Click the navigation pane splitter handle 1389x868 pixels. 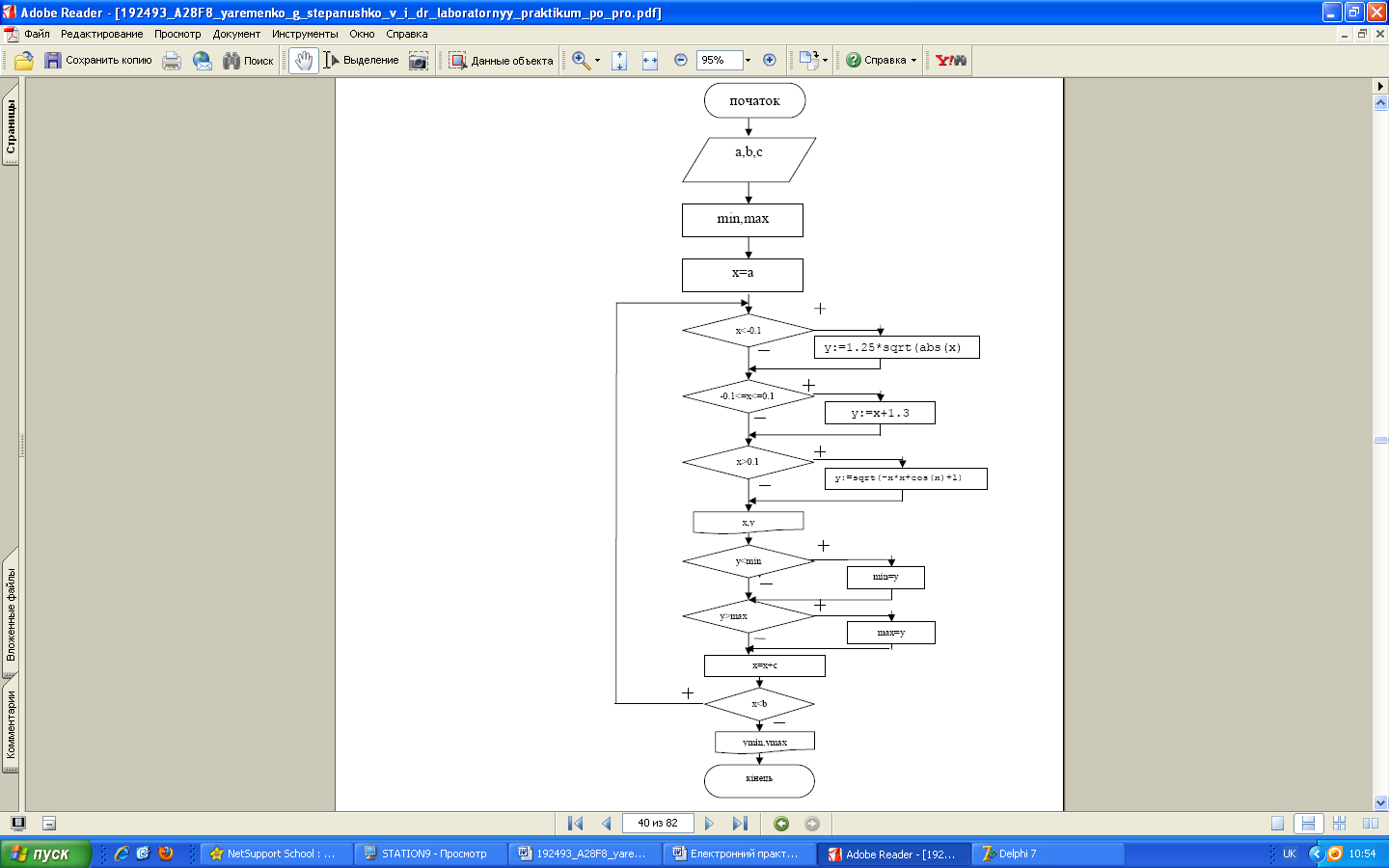[22, 445]
